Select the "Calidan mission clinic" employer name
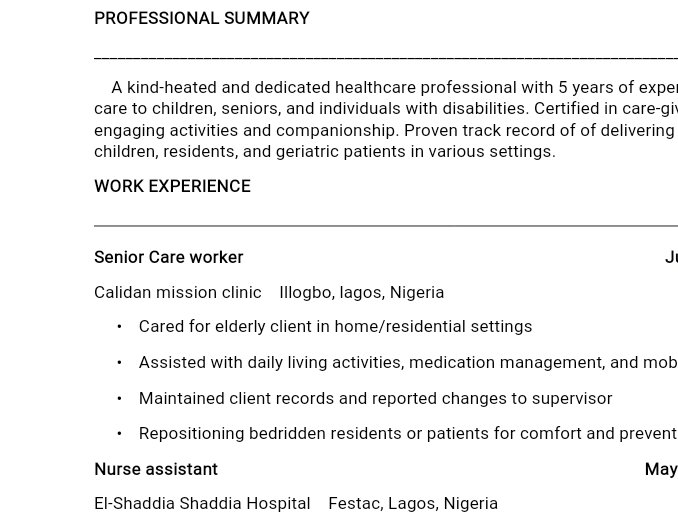Viewport: 678px width, 532px height. (x=177, y=292)
